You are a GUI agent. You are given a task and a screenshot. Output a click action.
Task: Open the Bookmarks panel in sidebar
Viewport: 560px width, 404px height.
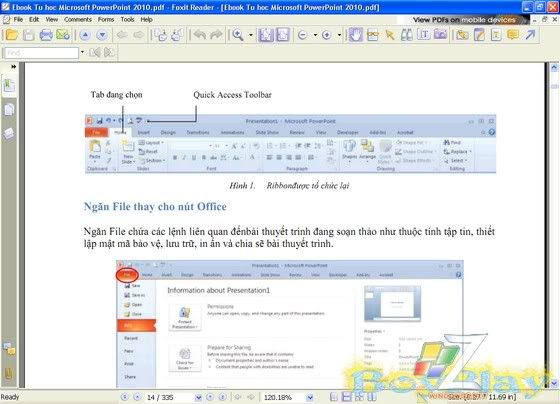[9, 86]
